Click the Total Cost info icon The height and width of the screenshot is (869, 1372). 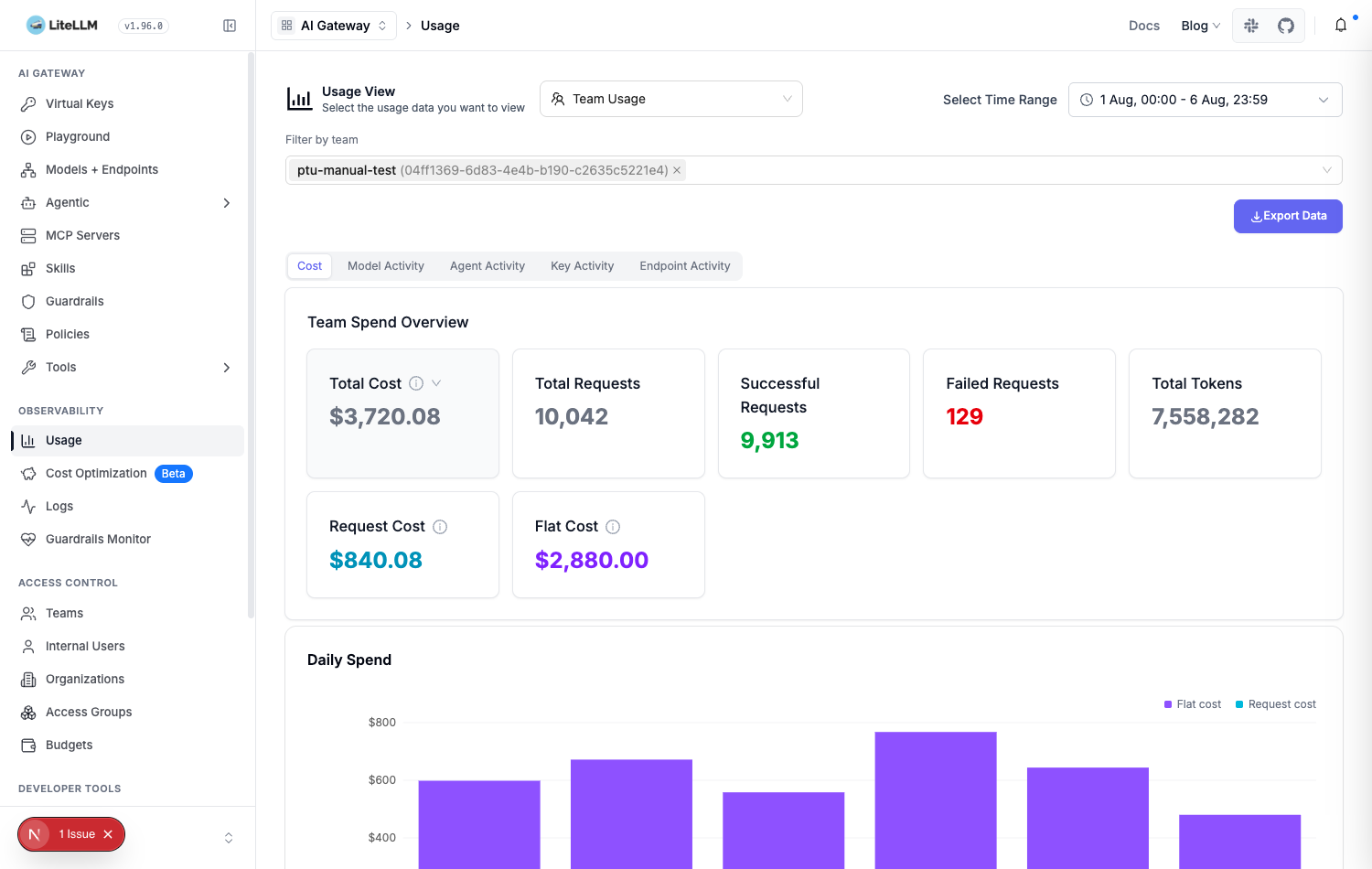[416, 383]
